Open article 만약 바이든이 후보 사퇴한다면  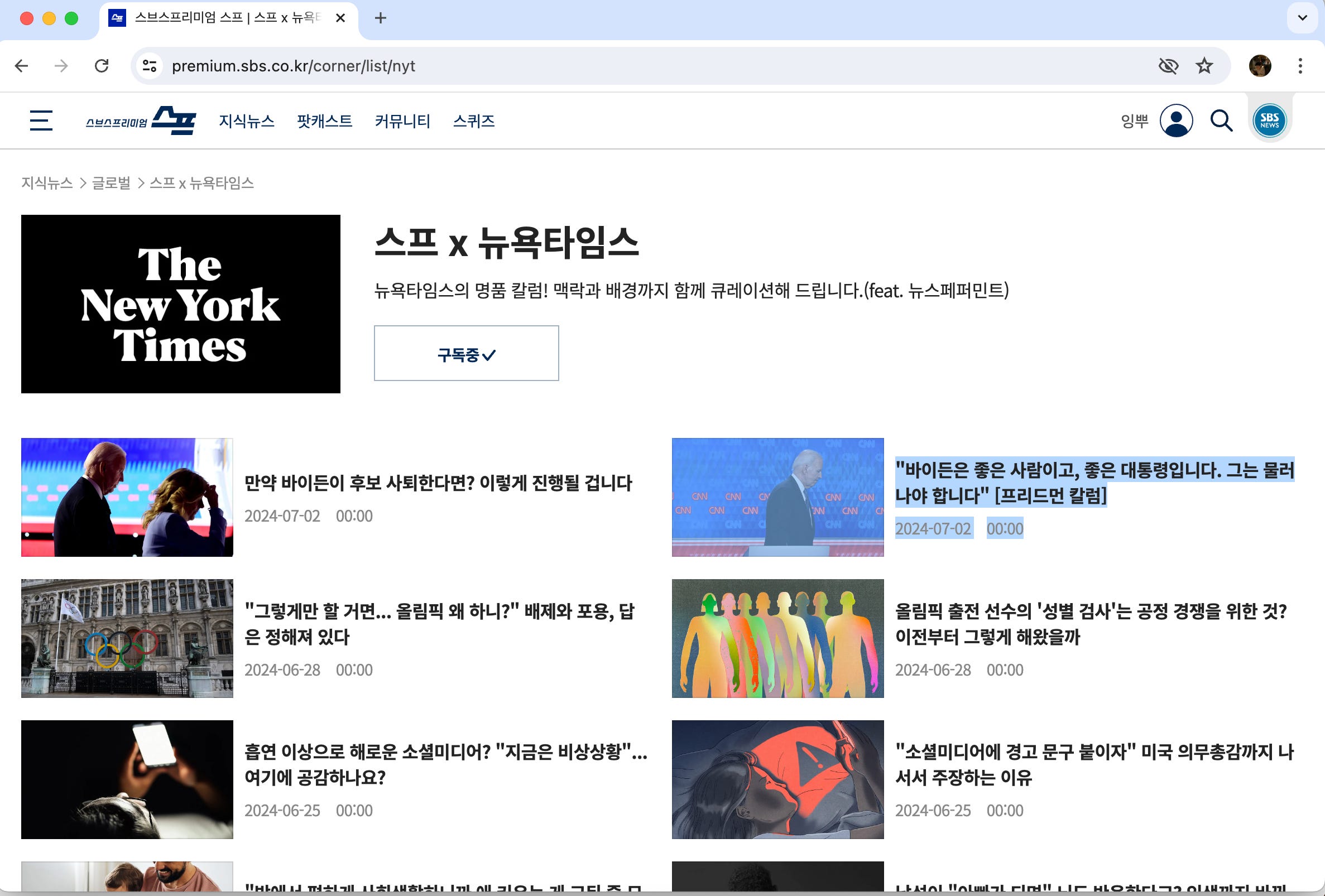click(438, 483)
